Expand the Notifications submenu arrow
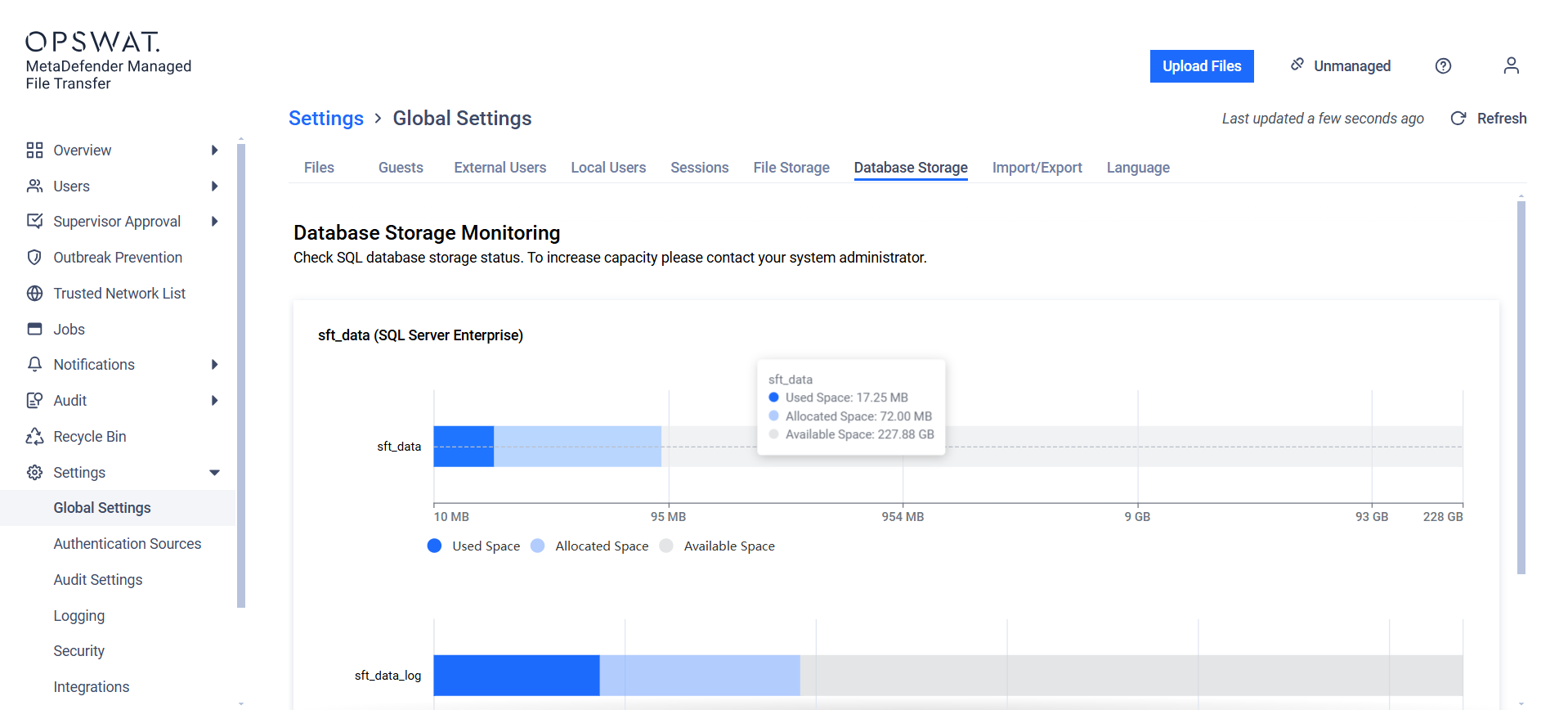Image resolution: width=1568 pixels, height=710 pixels. (x=214, y=365)
